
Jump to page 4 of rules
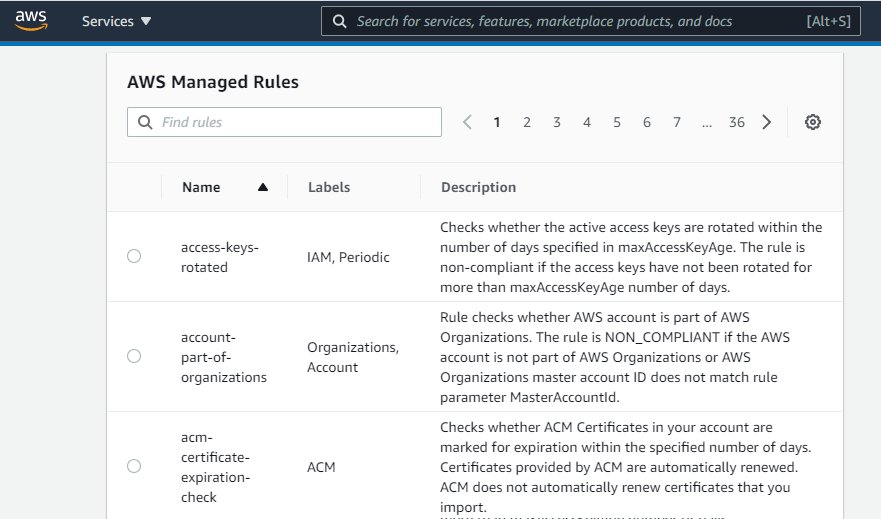click(x=587, y=122)
